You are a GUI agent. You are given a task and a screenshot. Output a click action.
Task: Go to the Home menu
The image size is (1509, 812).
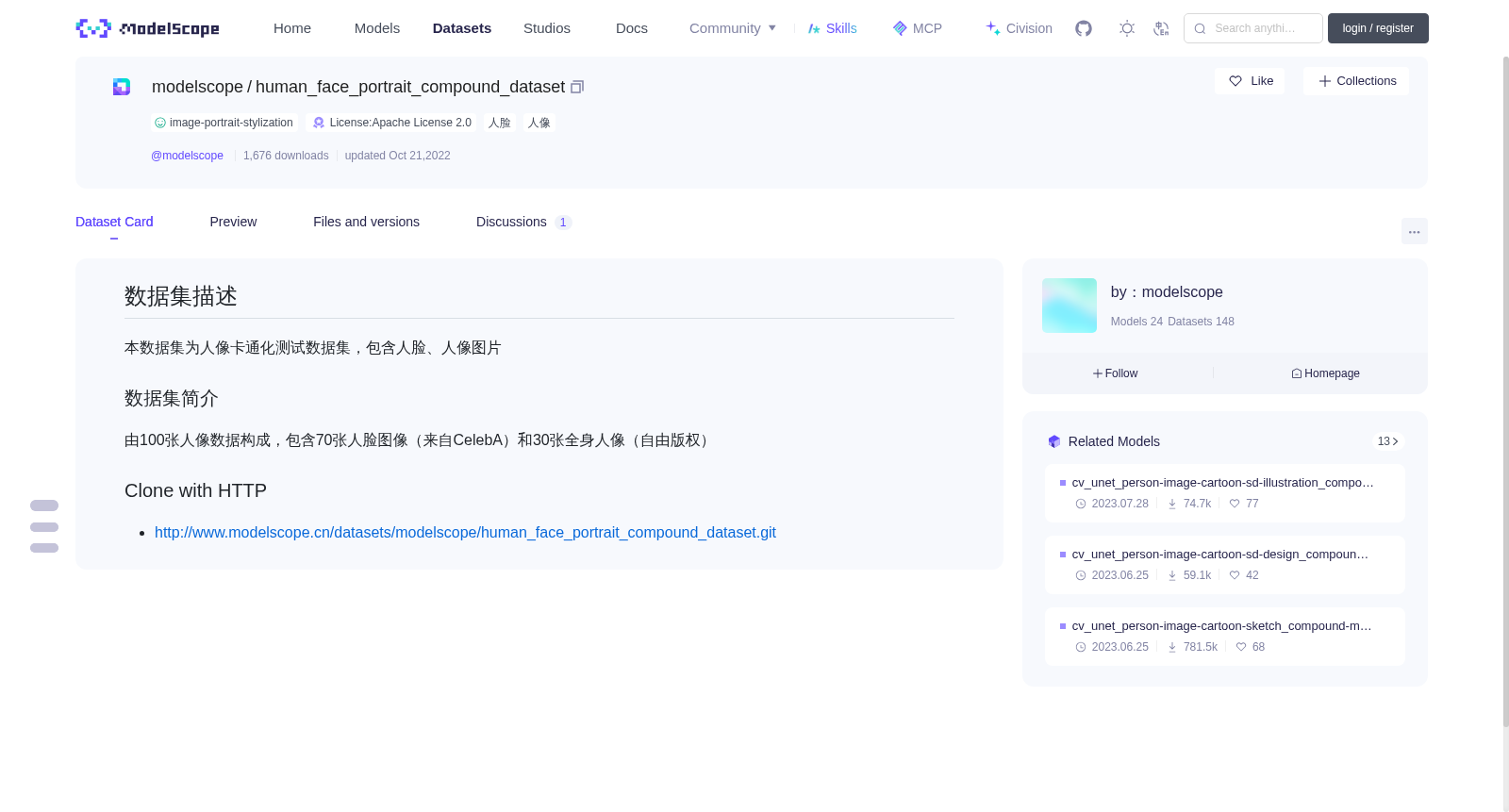(292, 28)
